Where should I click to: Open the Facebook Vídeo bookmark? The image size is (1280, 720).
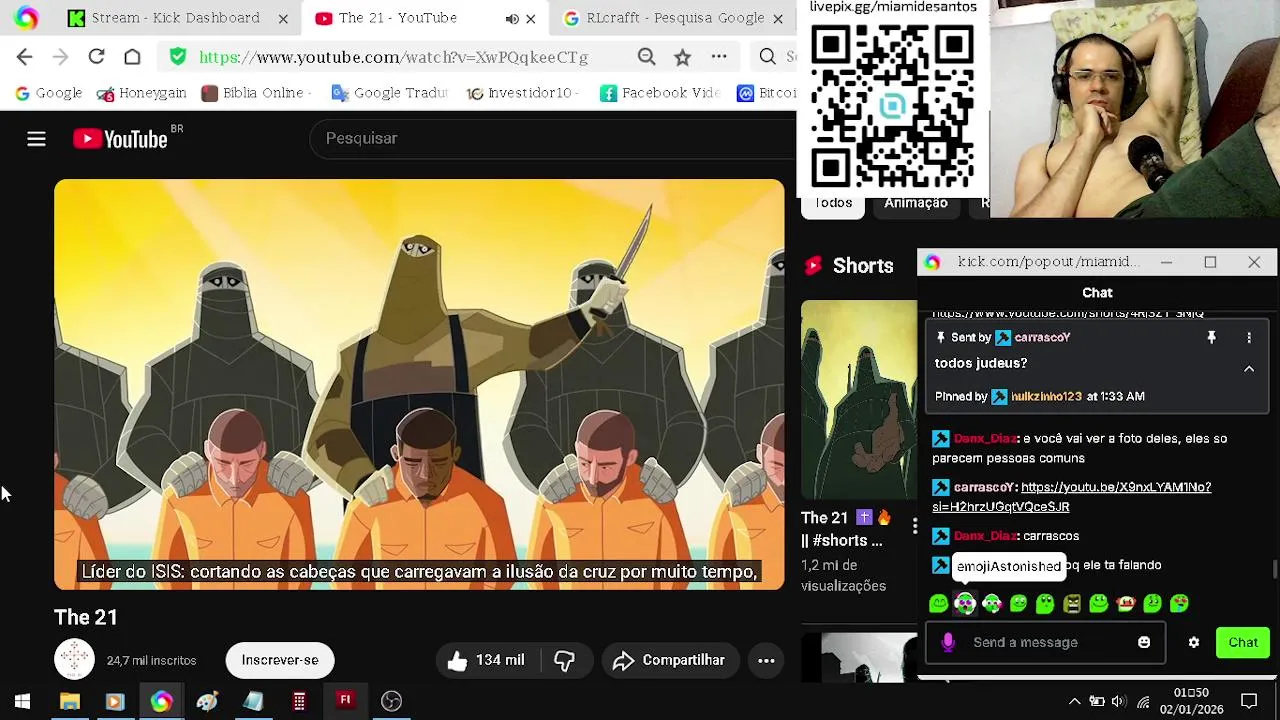click(660, 93)
